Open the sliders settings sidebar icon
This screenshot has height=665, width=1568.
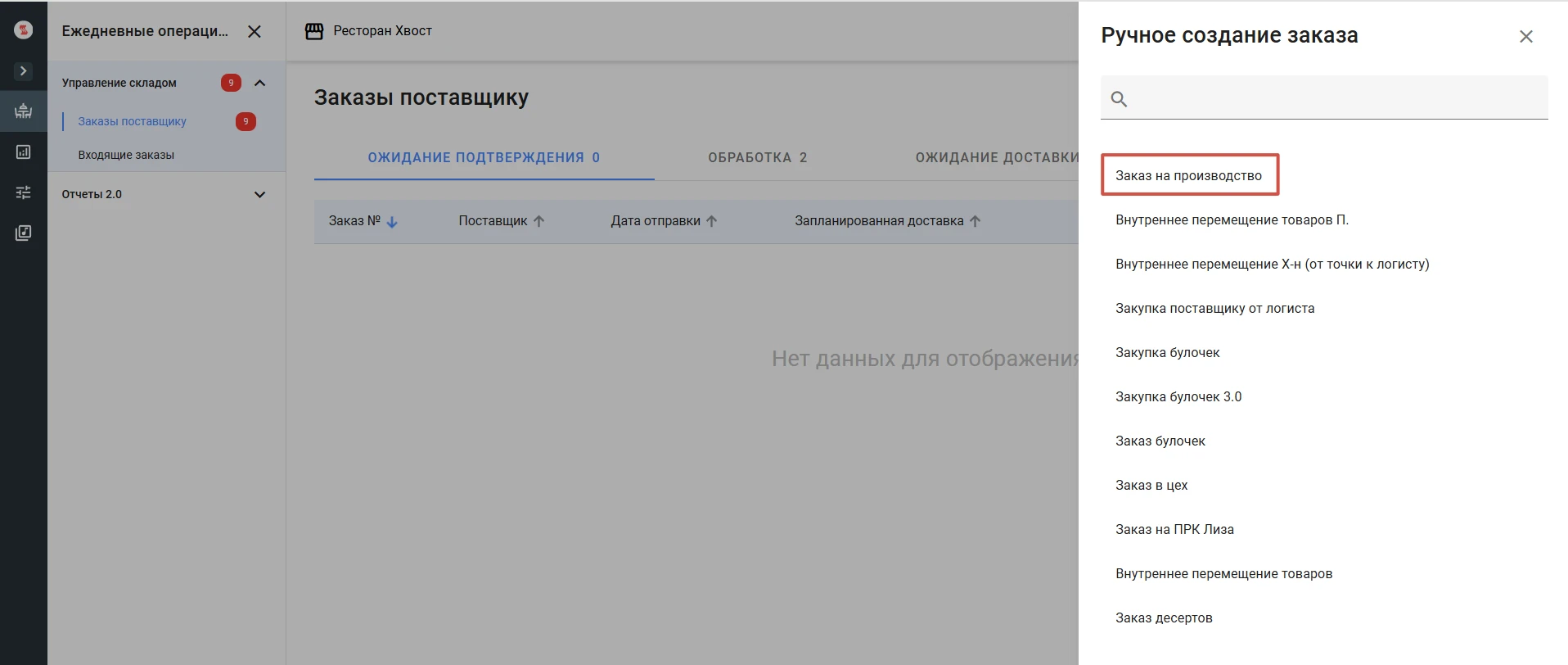(23, 192)
